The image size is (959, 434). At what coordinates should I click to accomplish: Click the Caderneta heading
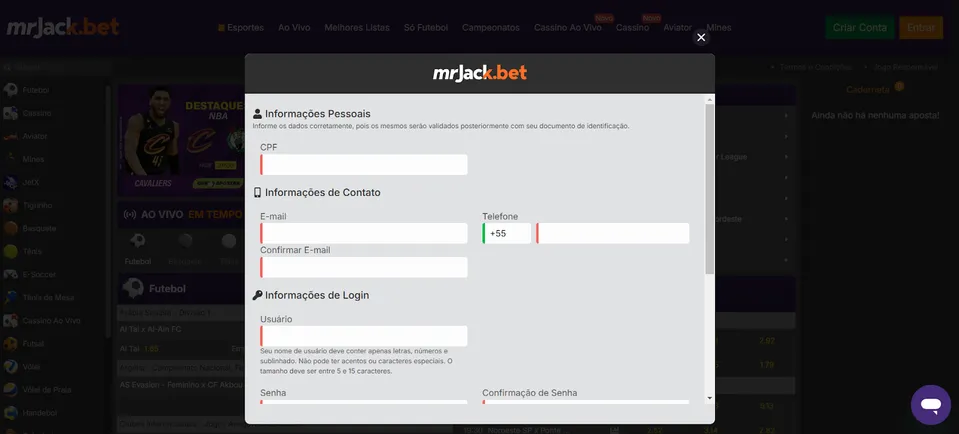point(868,89)
